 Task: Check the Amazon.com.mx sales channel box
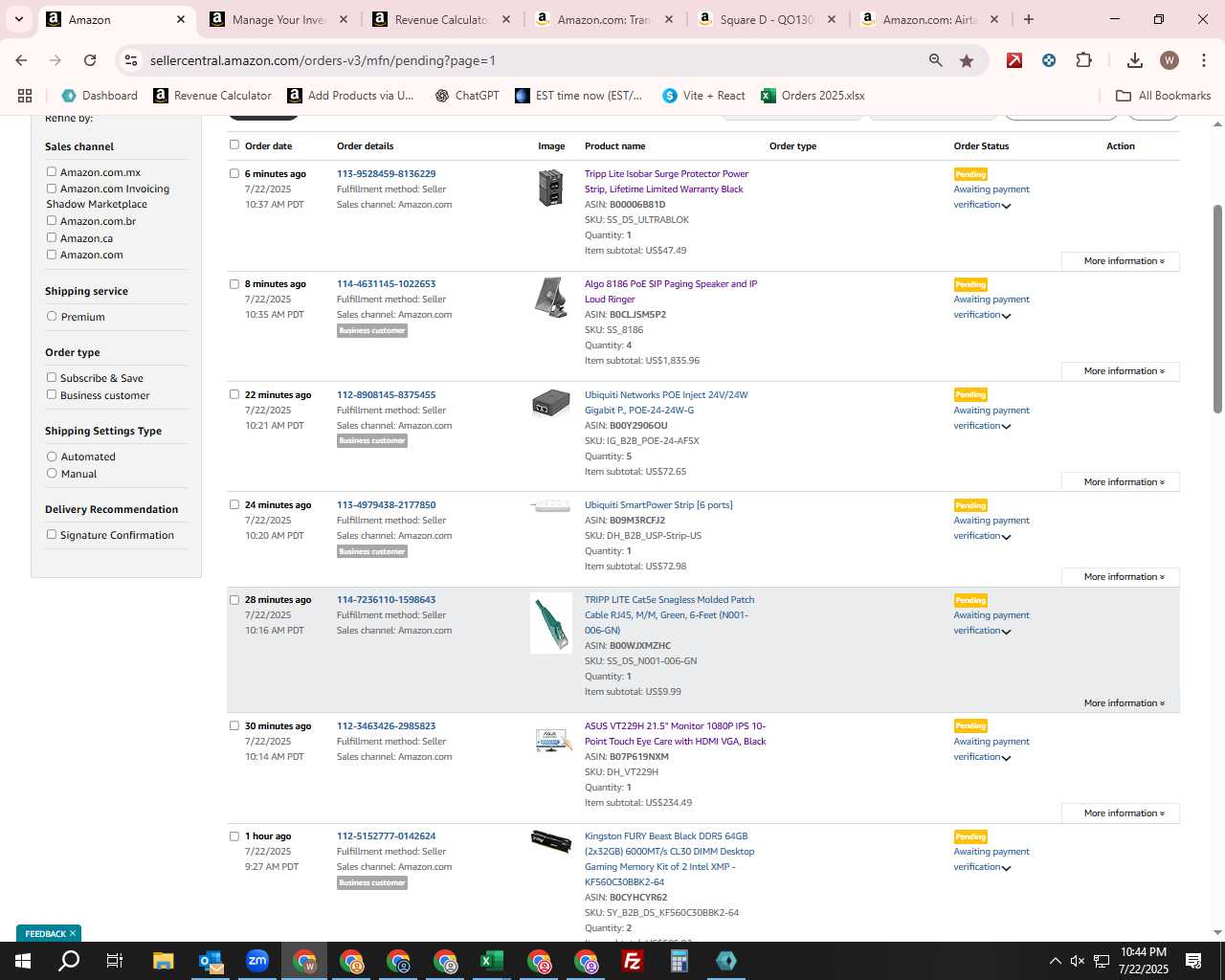52,172
